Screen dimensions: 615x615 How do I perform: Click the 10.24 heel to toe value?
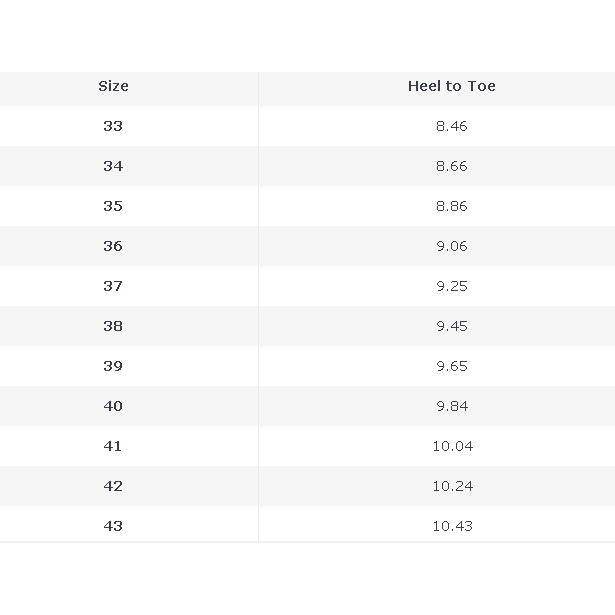[x=452, y=486]
